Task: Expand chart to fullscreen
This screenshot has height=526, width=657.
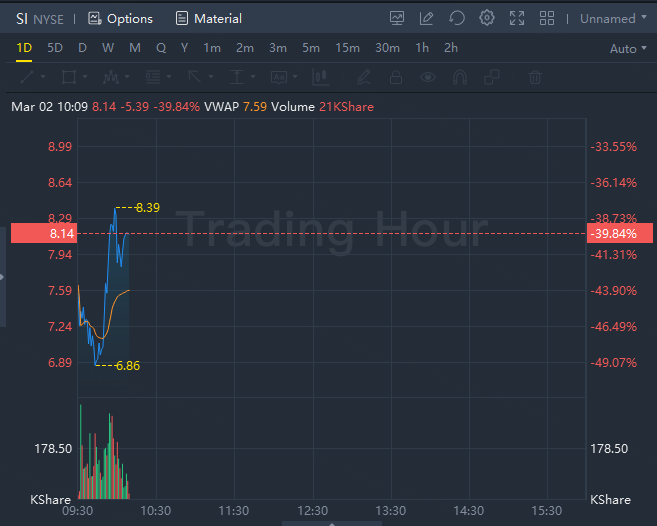Action: (517, 18)
